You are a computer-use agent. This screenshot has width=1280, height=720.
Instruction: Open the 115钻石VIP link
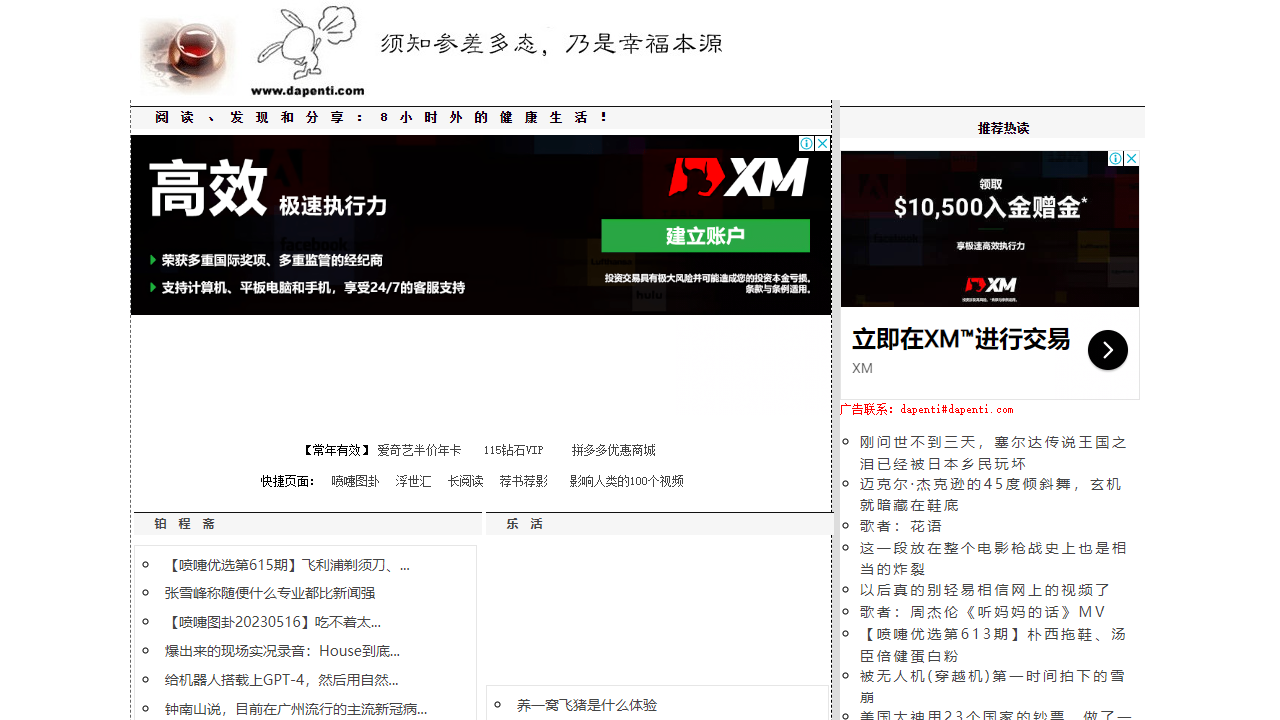pyautogui.click(x=513, y=450)
